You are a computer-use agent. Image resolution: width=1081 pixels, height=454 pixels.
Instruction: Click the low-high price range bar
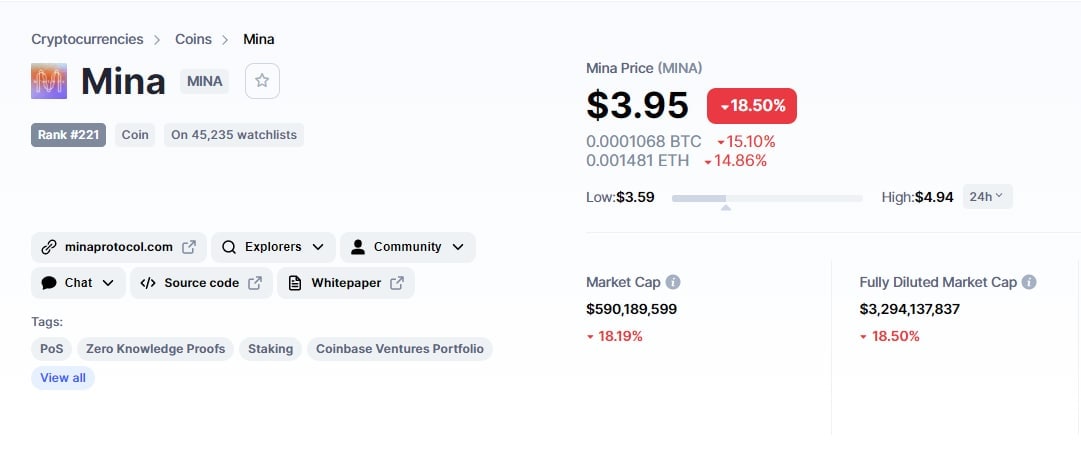pyautogui.click(x=767, y=198)
